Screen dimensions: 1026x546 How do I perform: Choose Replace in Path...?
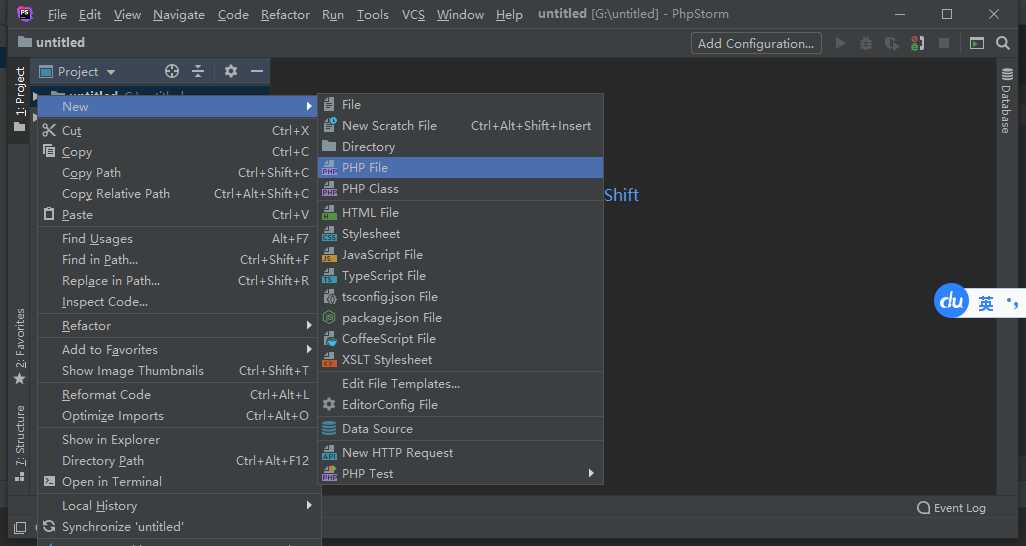point(177,281)
